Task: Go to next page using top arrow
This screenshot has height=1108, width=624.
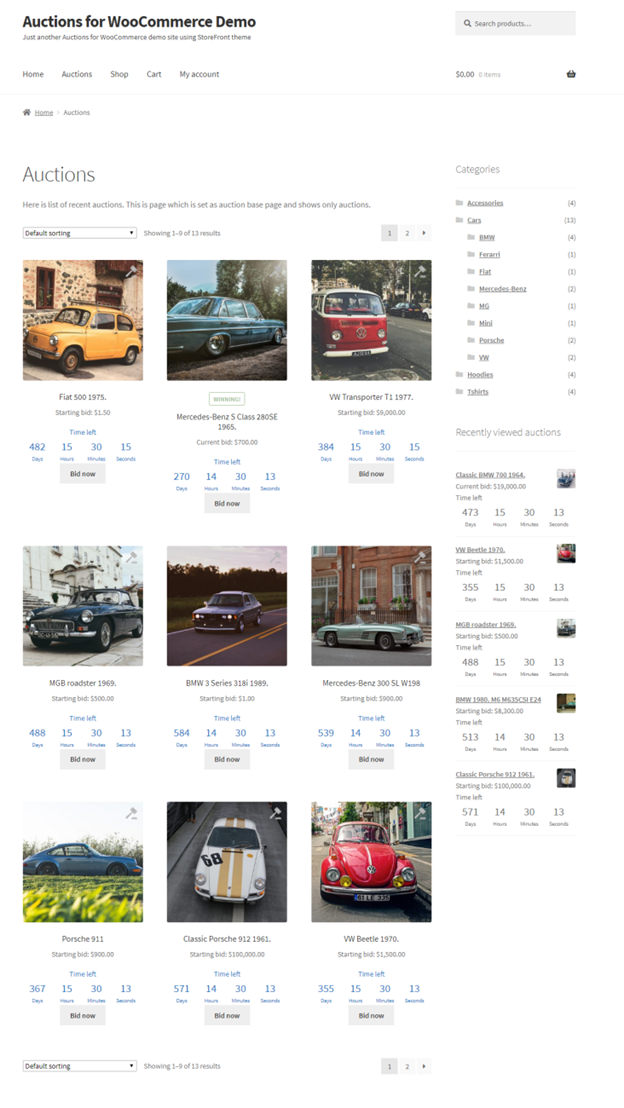Action: point(424,233)
